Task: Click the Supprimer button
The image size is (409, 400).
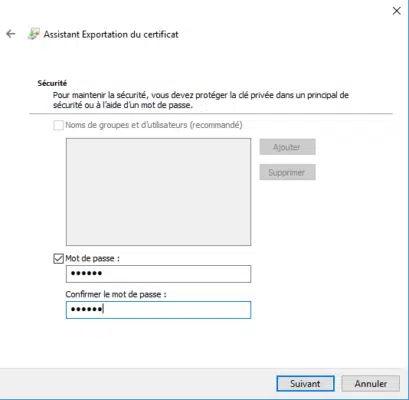Action: pyautogui.click(x=287, y=172)
